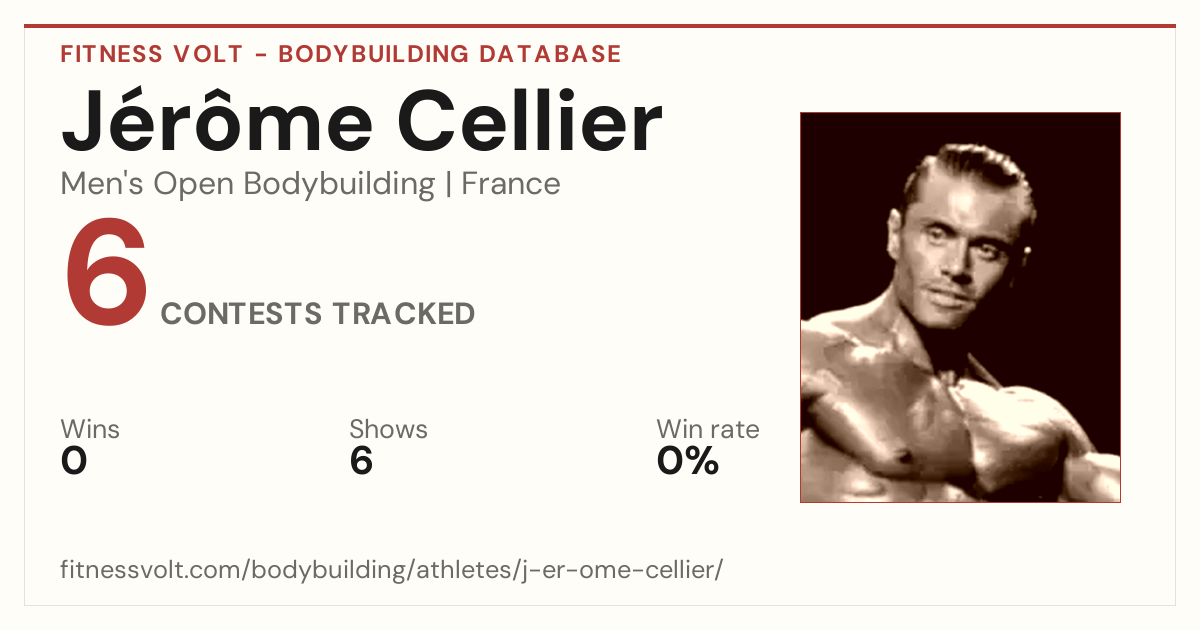Screen dimensions: 1200x630
Task: Click the "Shows" stat label
Action: [388, 430]
